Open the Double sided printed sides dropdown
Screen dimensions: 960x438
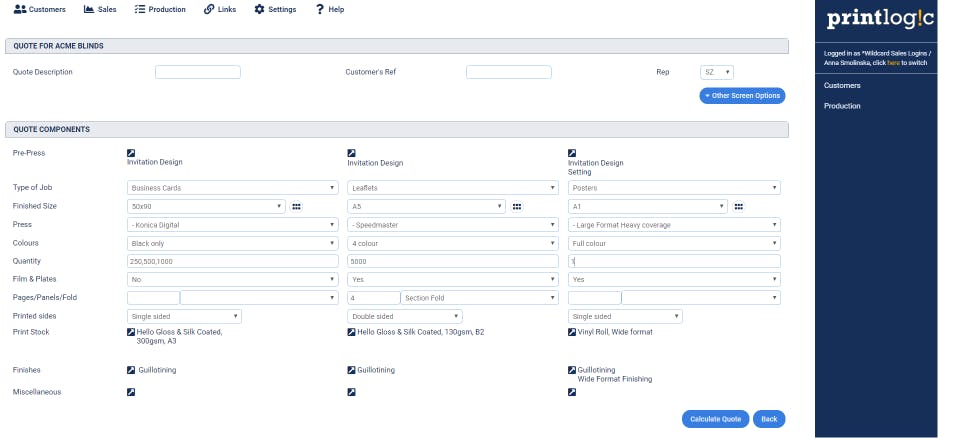point(404,316)
